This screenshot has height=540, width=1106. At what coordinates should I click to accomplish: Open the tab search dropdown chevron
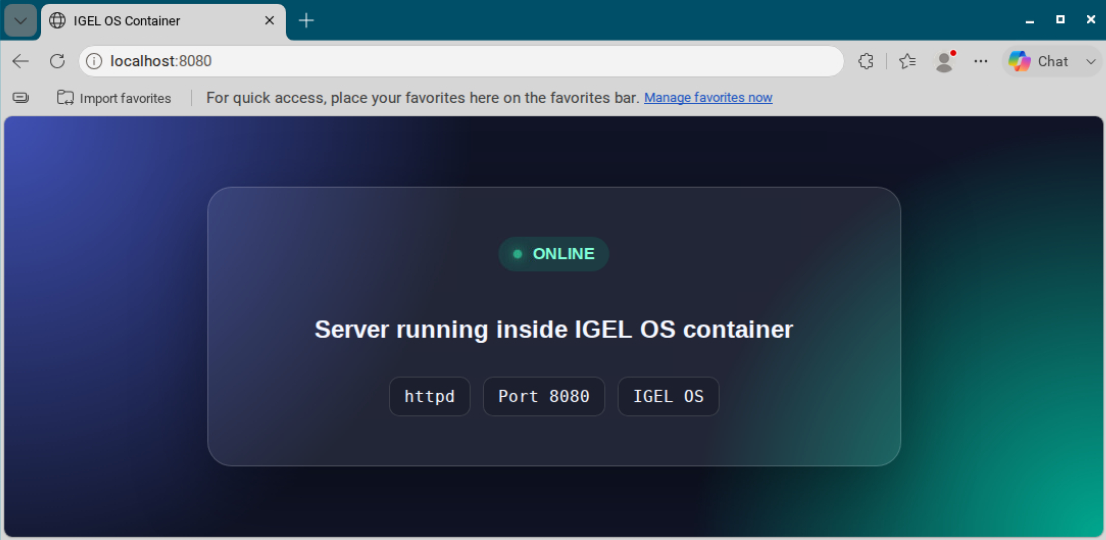click(x=20, y=20)
